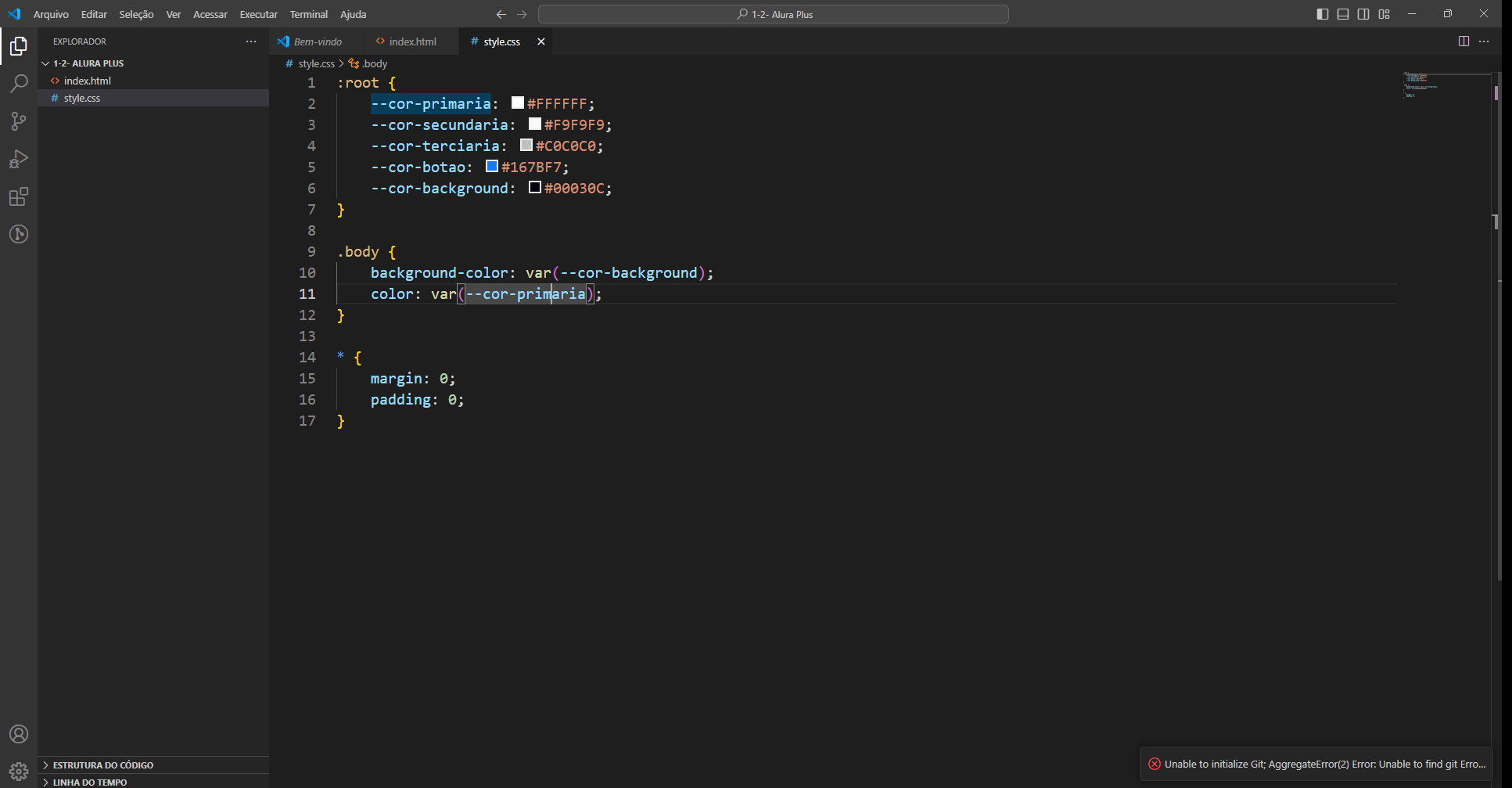This screenshot has height=788, width=1512.
Task: Open Explorer views and more actions ellipsis
Action: [x=251, y=41]
